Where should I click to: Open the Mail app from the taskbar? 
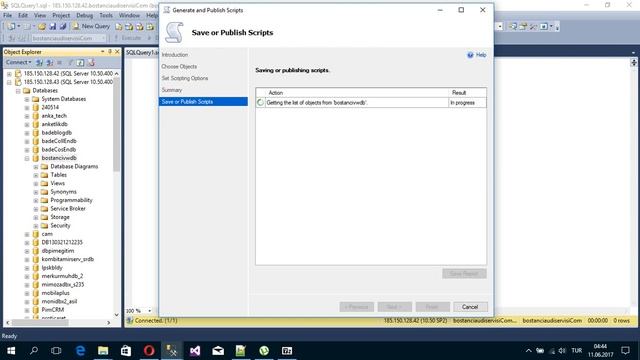click(218, 351)
